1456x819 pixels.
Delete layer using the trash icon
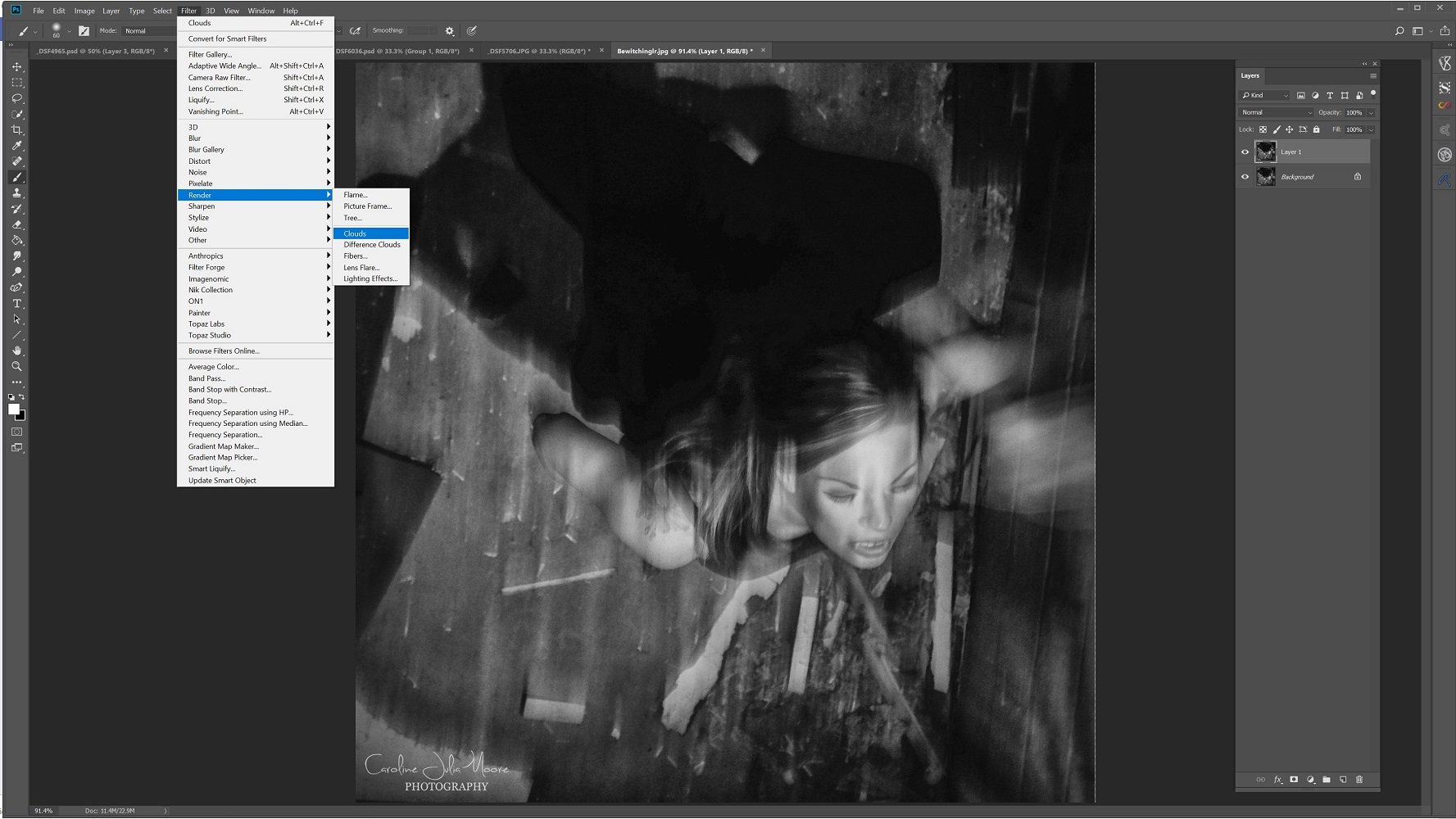point(1359,780)
